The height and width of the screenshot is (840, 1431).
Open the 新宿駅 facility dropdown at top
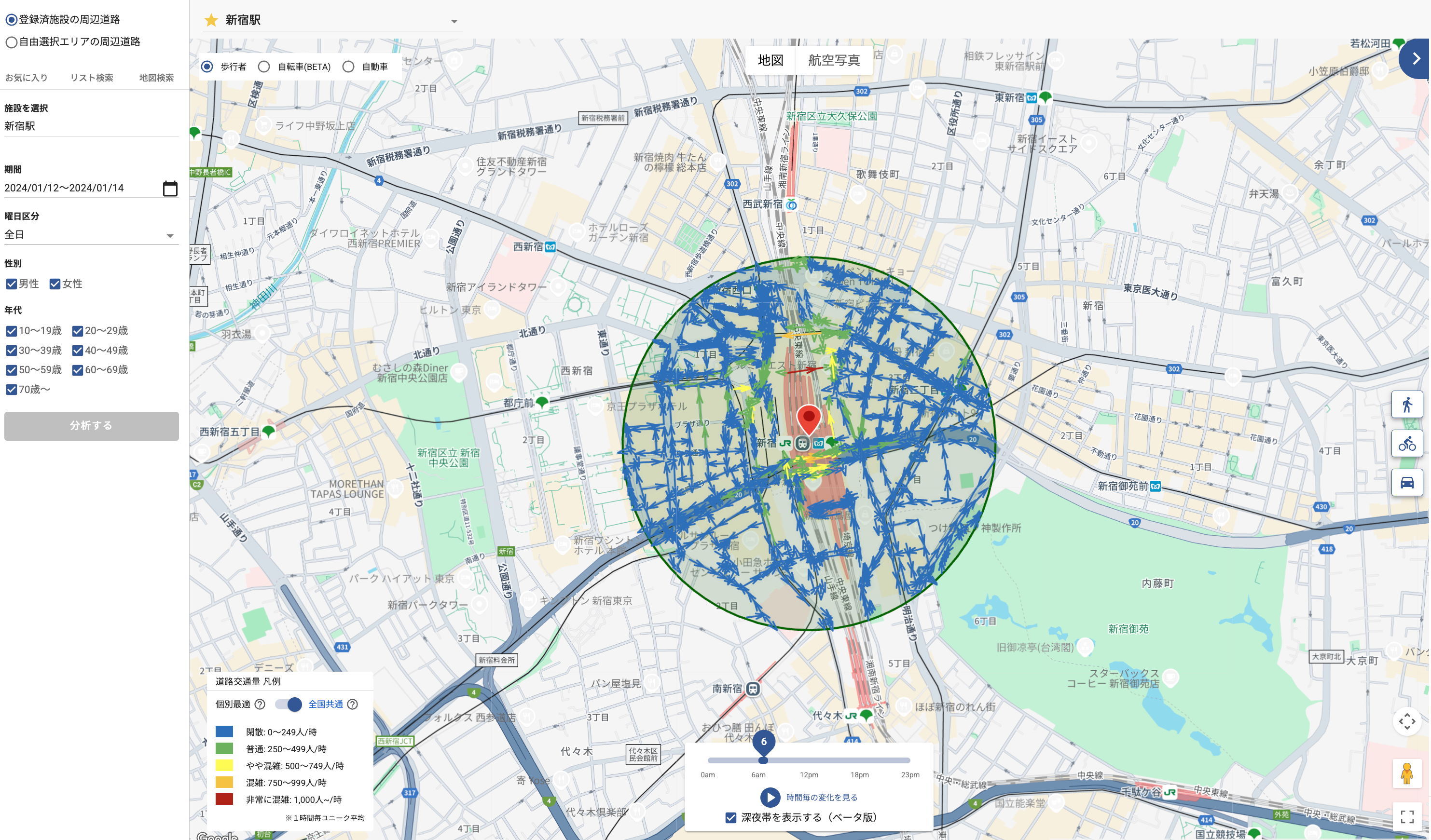tap(454, 22)
